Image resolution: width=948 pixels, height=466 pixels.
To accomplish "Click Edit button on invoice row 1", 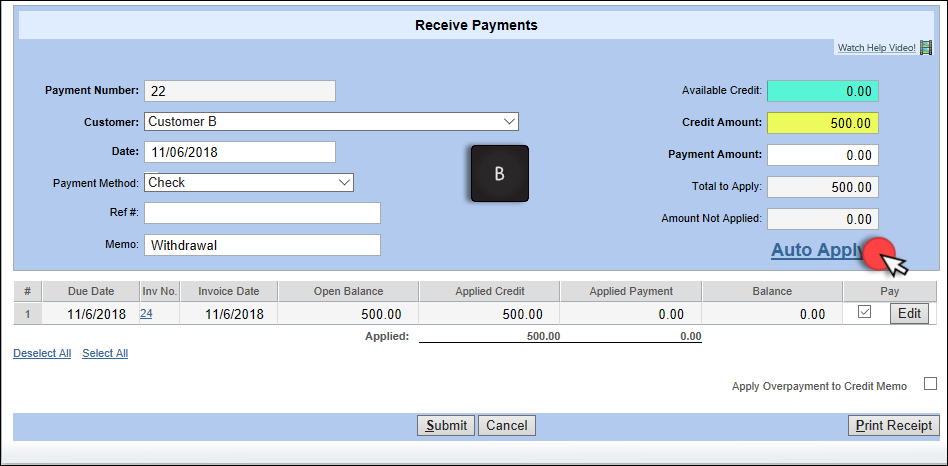I will tap(909, 313).
